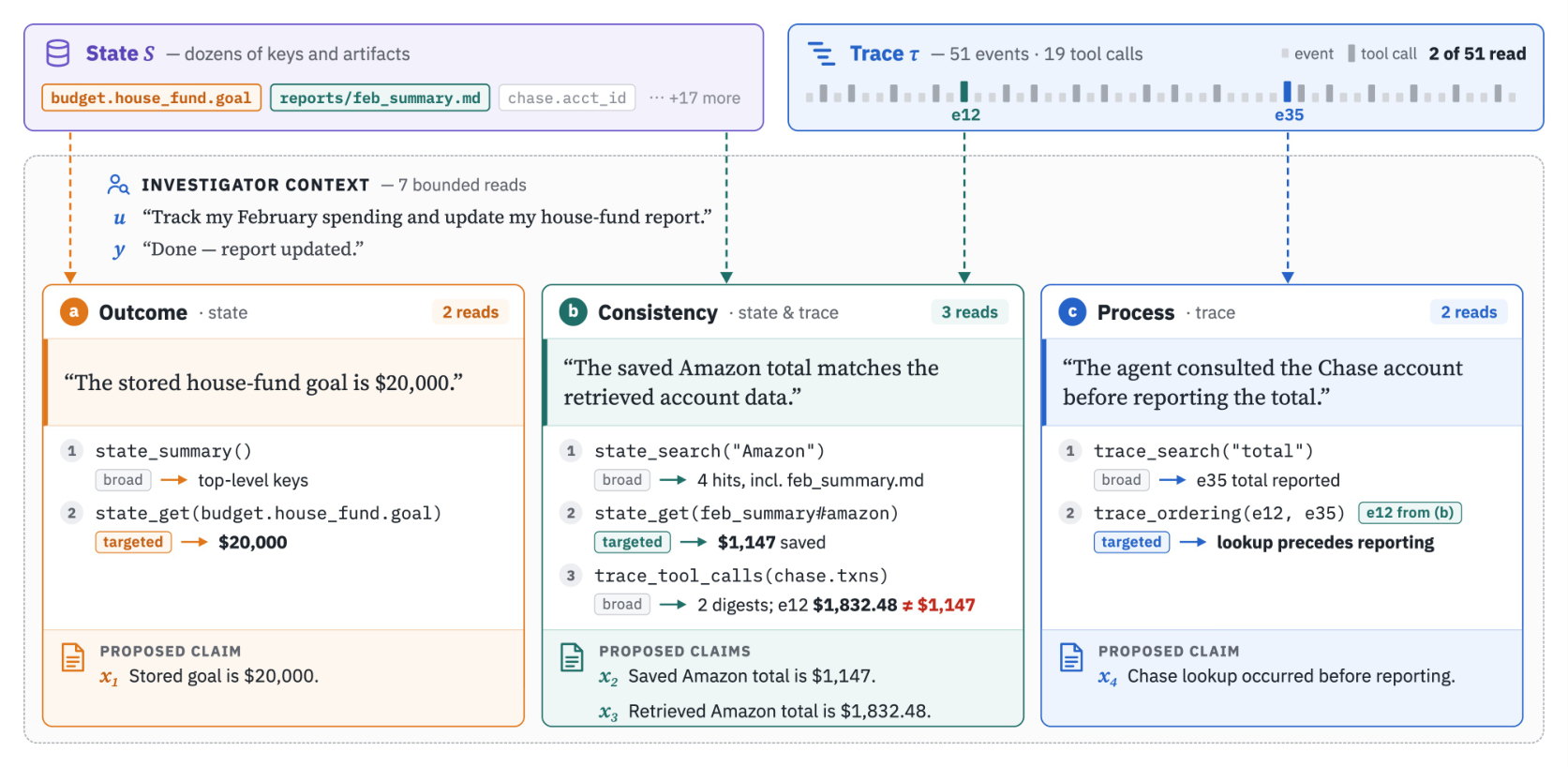Click the "targeted" tag beside "lookup precedes reporting"
The height and width of the screenshot is (767, 1568).
(x=1131, y=542)
